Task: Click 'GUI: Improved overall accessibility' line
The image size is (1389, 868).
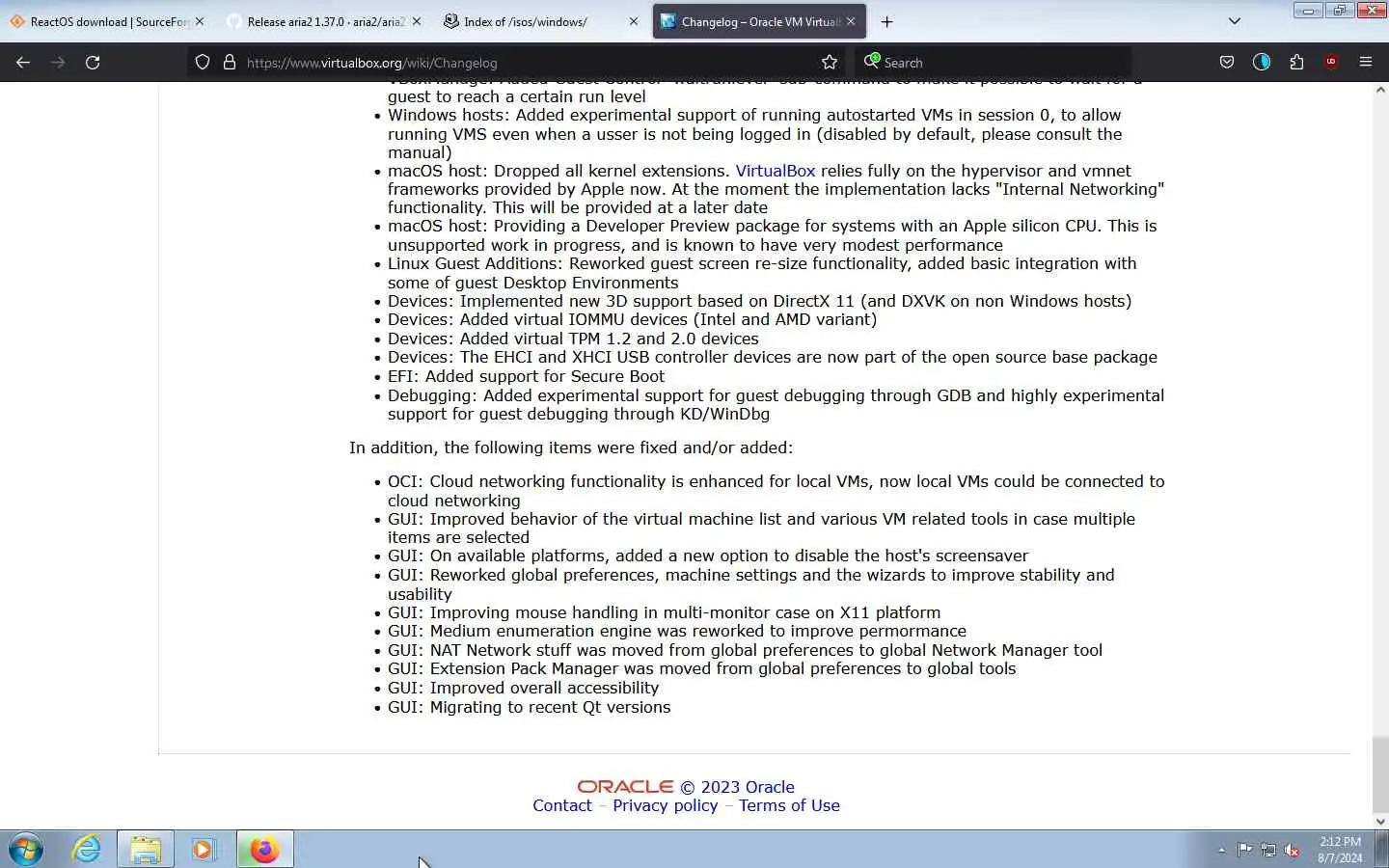Action: [x=523, y=688]
